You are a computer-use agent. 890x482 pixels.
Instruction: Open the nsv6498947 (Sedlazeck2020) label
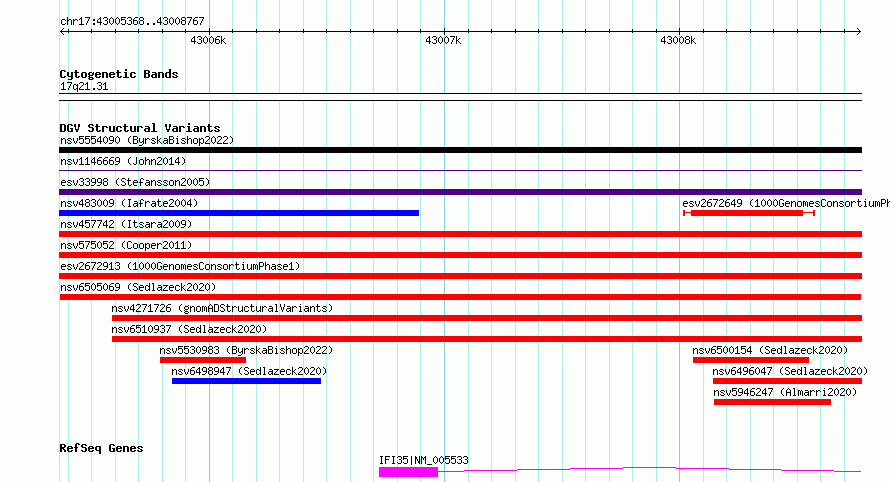point(249,371)
